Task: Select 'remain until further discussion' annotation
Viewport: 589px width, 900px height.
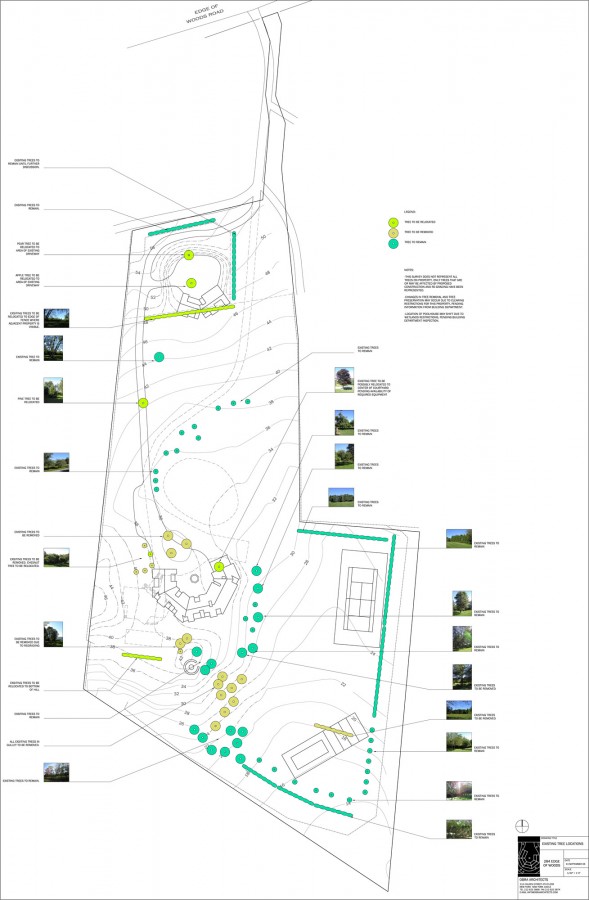Action: pyautogui.click(x=24, y=164)
